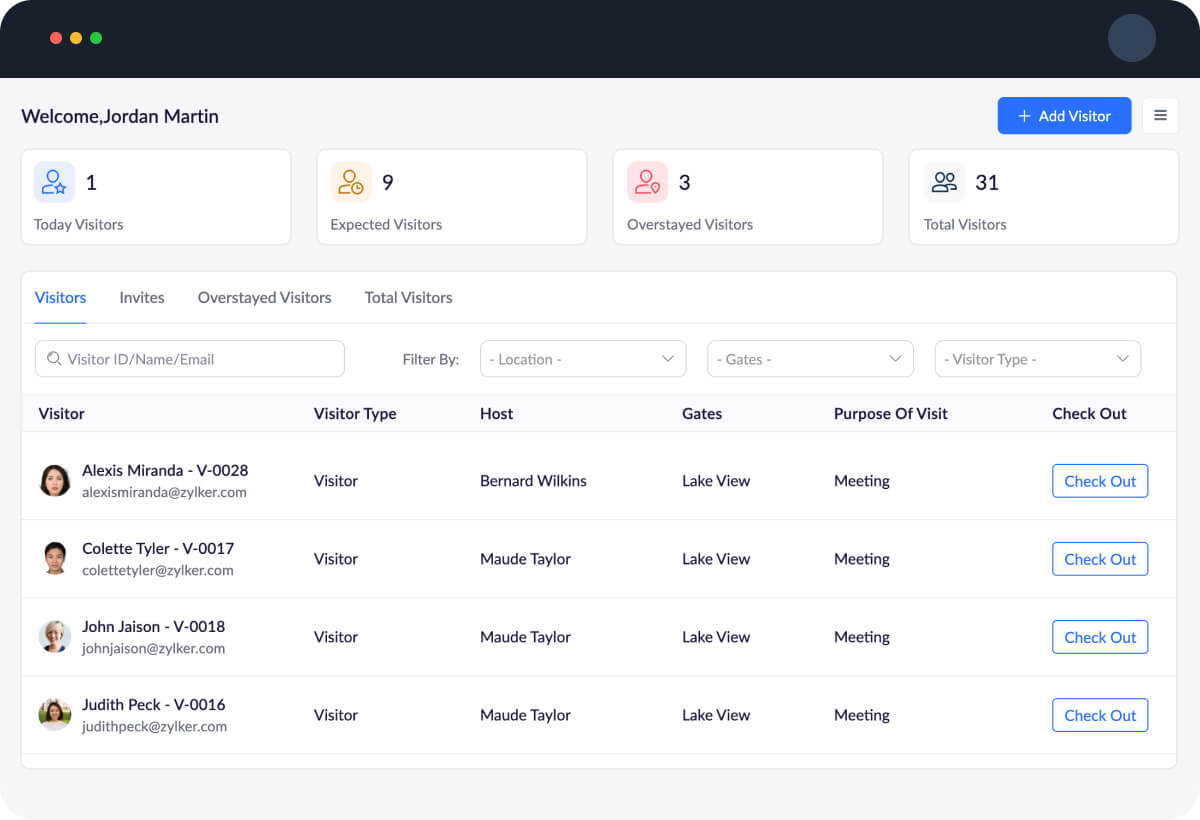This screenshot has width=1200, height=820.
Task: Click the search magnifier icon
Action: click(x=54, y=359)
